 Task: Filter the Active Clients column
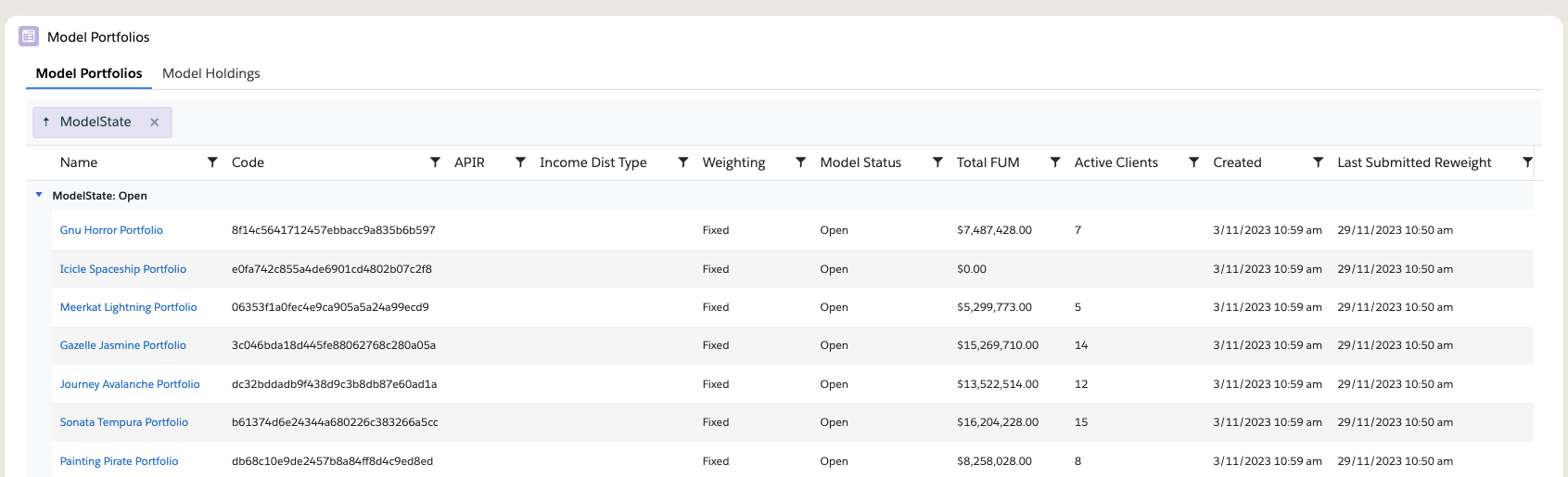point(1194,162)
